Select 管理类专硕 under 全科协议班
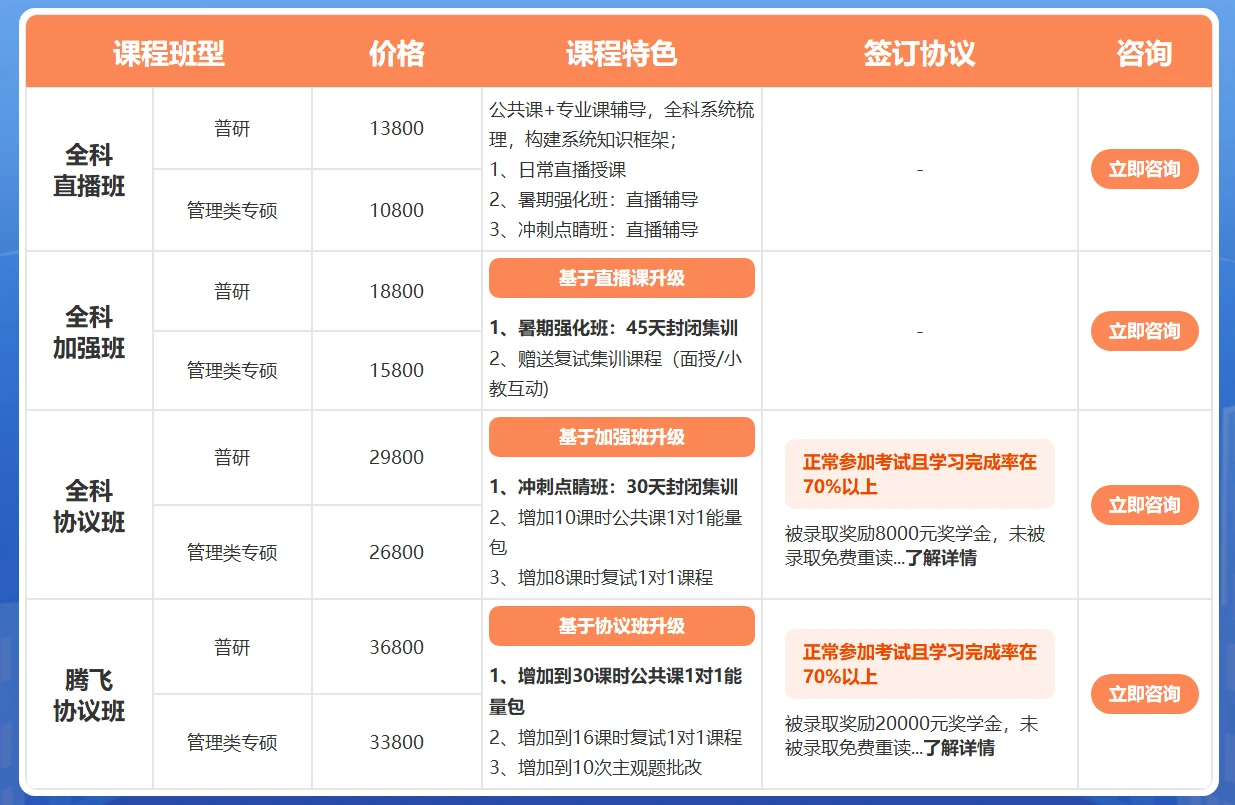The height and width of the screenshot is (805, 1235). [232, 552]
